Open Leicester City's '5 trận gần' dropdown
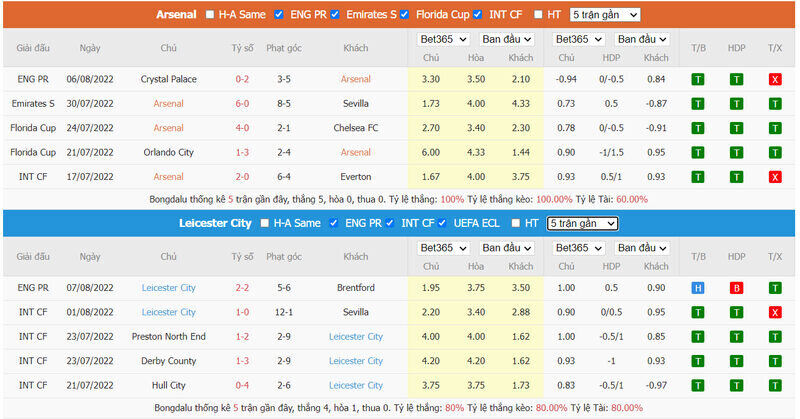800x419 pixels. pos(583,224)
